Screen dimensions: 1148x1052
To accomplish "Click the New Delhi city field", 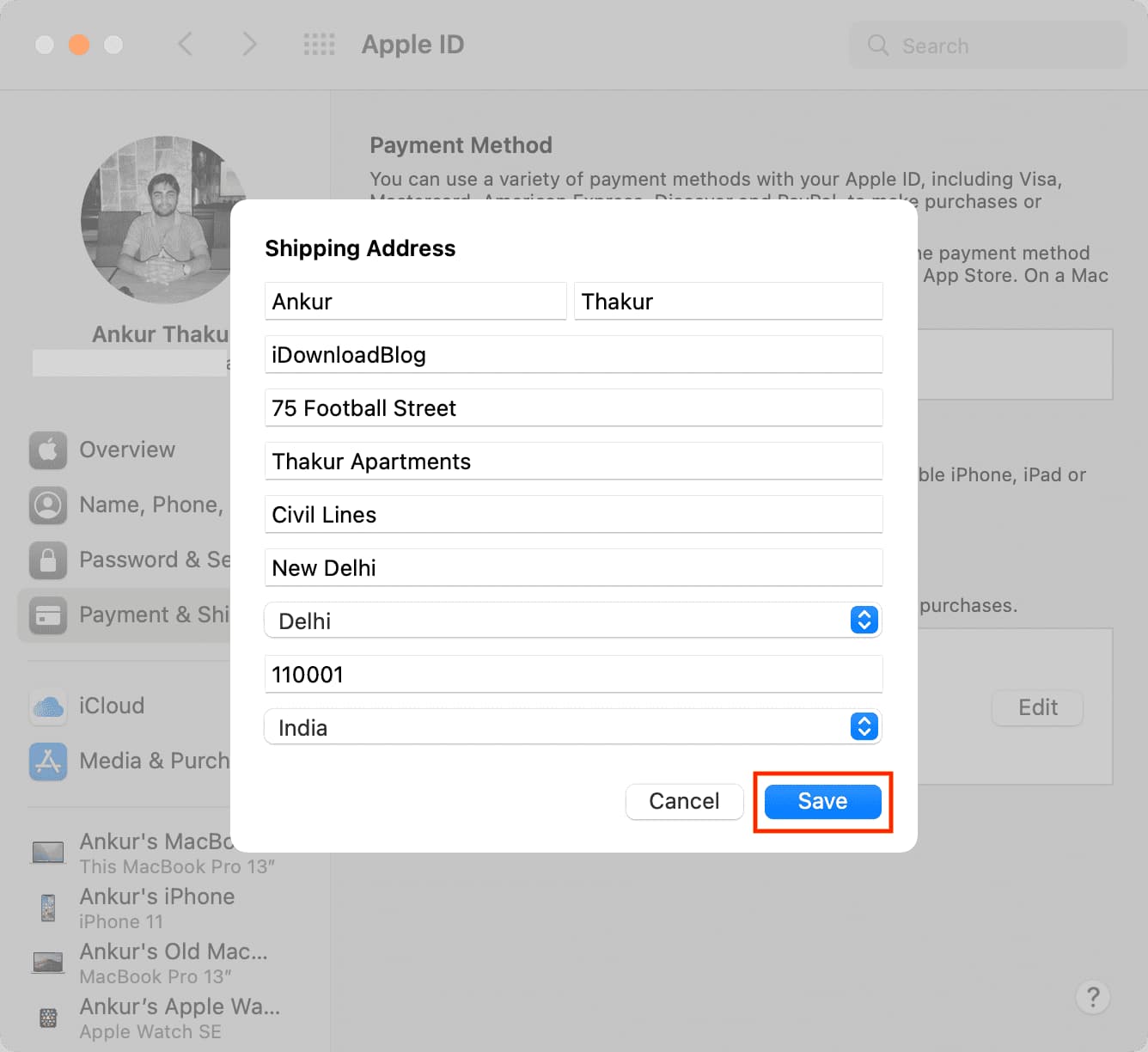I will [573, 568].
